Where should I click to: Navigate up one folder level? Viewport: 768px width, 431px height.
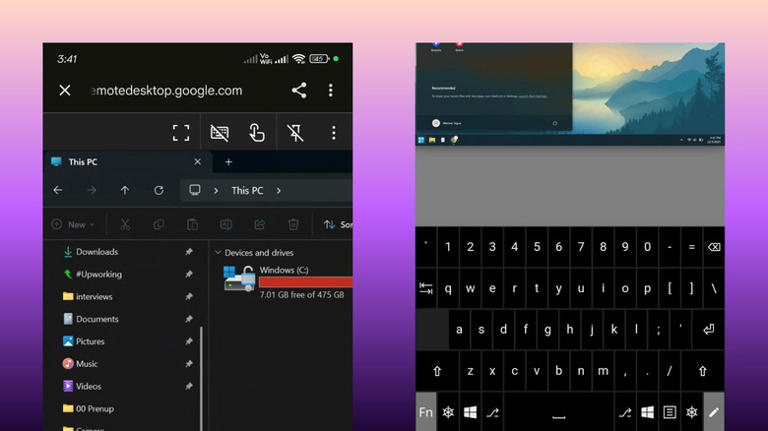(125, 190)
